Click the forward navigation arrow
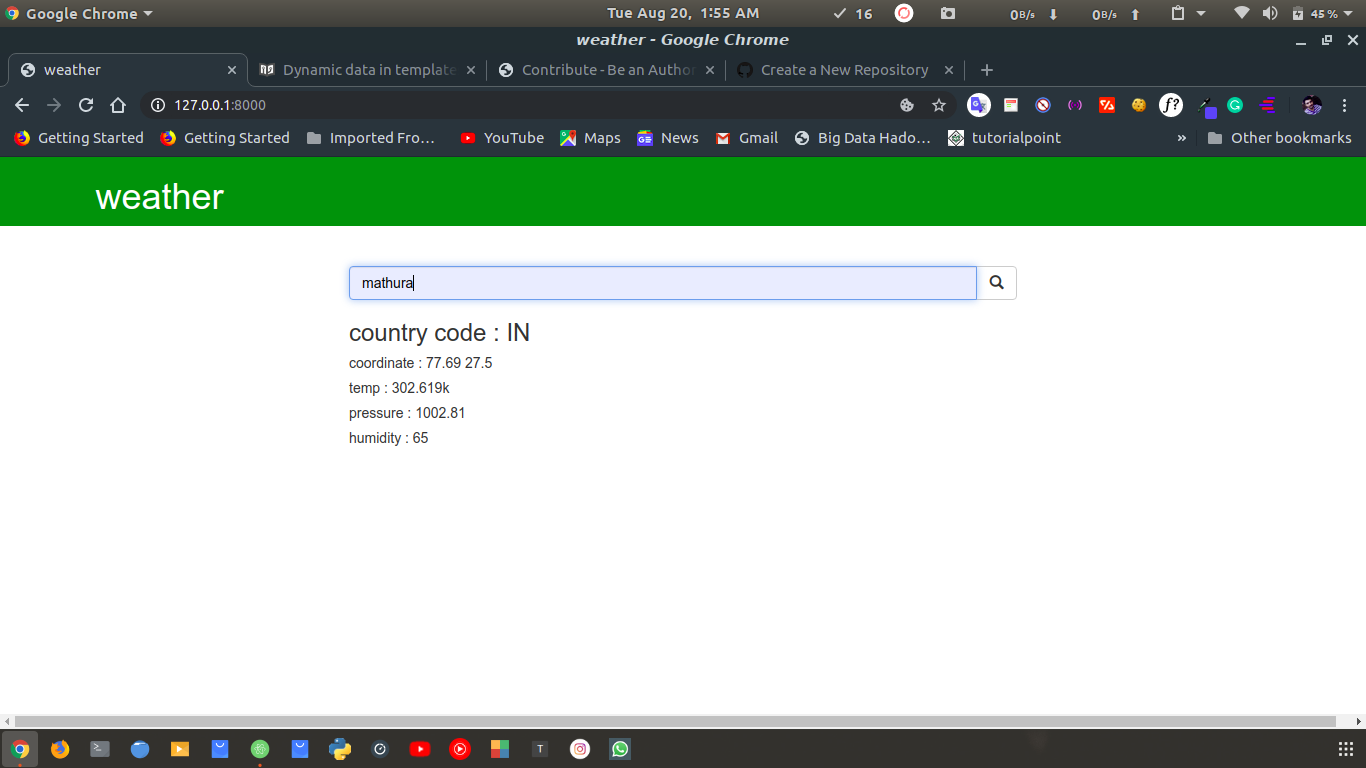 click(54, 105)
